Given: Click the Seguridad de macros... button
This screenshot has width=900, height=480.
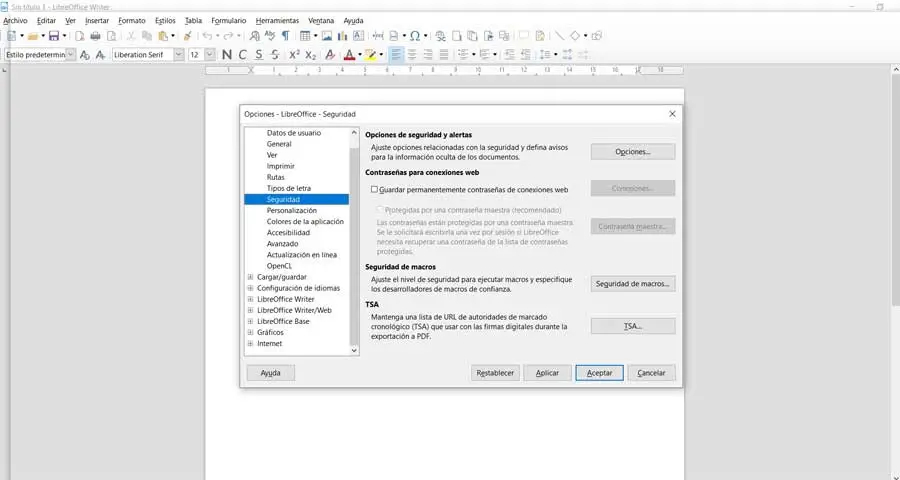Looking at the screenshot, I should pyautogui.click(x=633, y=284).
